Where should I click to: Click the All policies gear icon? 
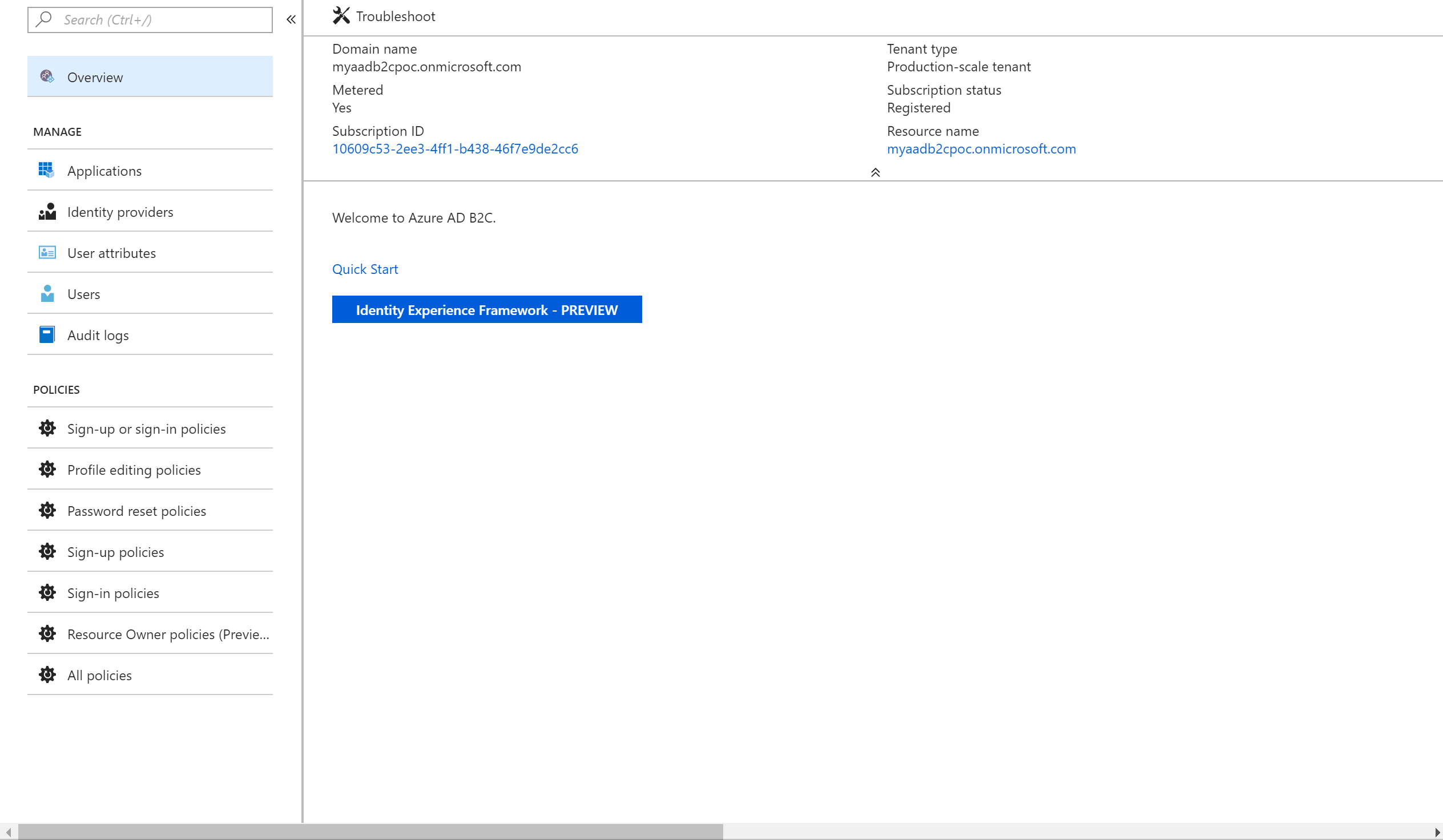point(47,675)
